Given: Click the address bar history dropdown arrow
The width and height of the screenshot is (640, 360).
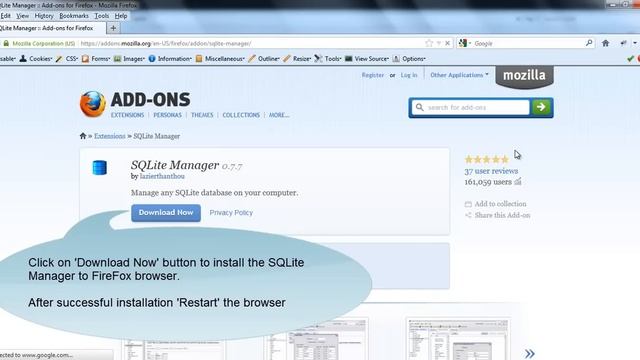Looking at the screenshot, I should 439,43.
